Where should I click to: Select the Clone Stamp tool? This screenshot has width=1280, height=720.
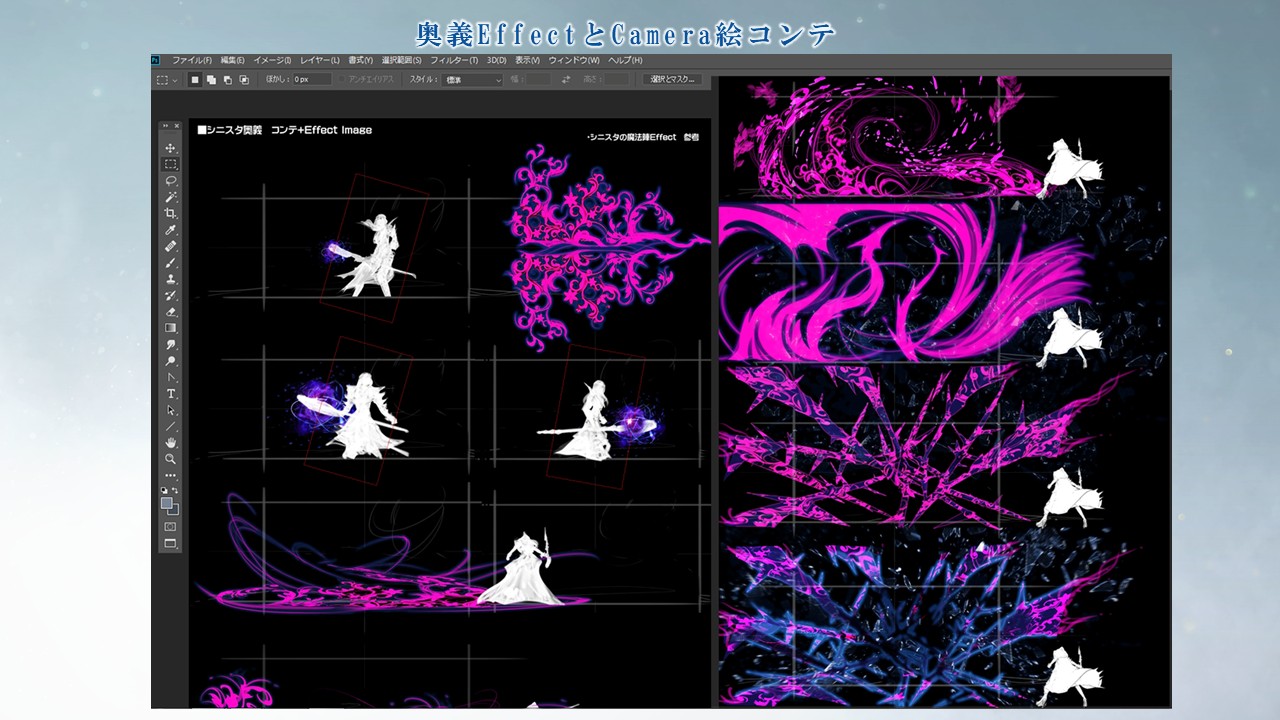[x=171, y=279]
